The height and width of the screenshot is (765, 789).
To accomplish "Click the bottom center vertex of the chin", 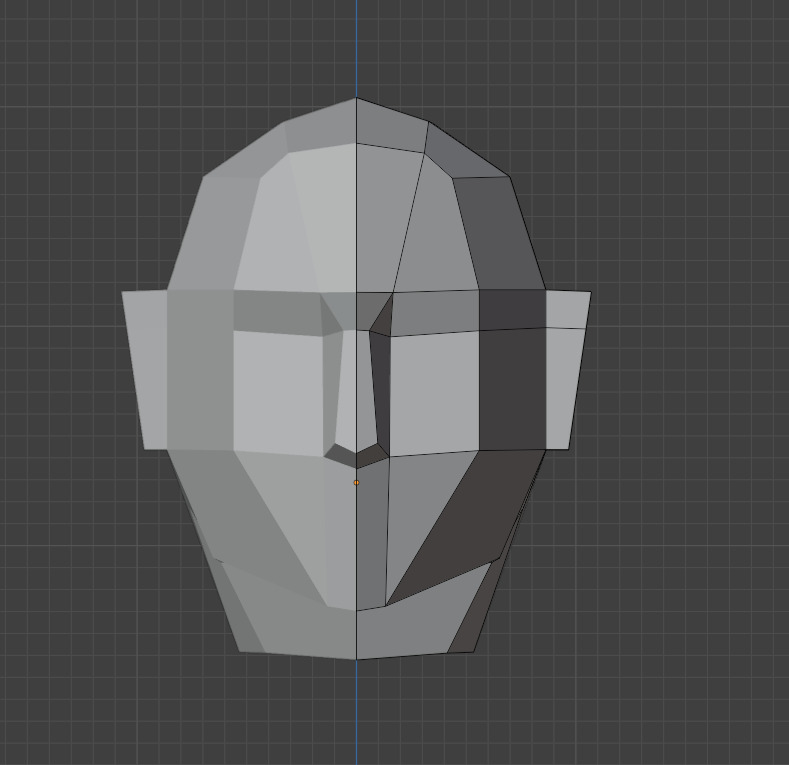I will 356,658.
